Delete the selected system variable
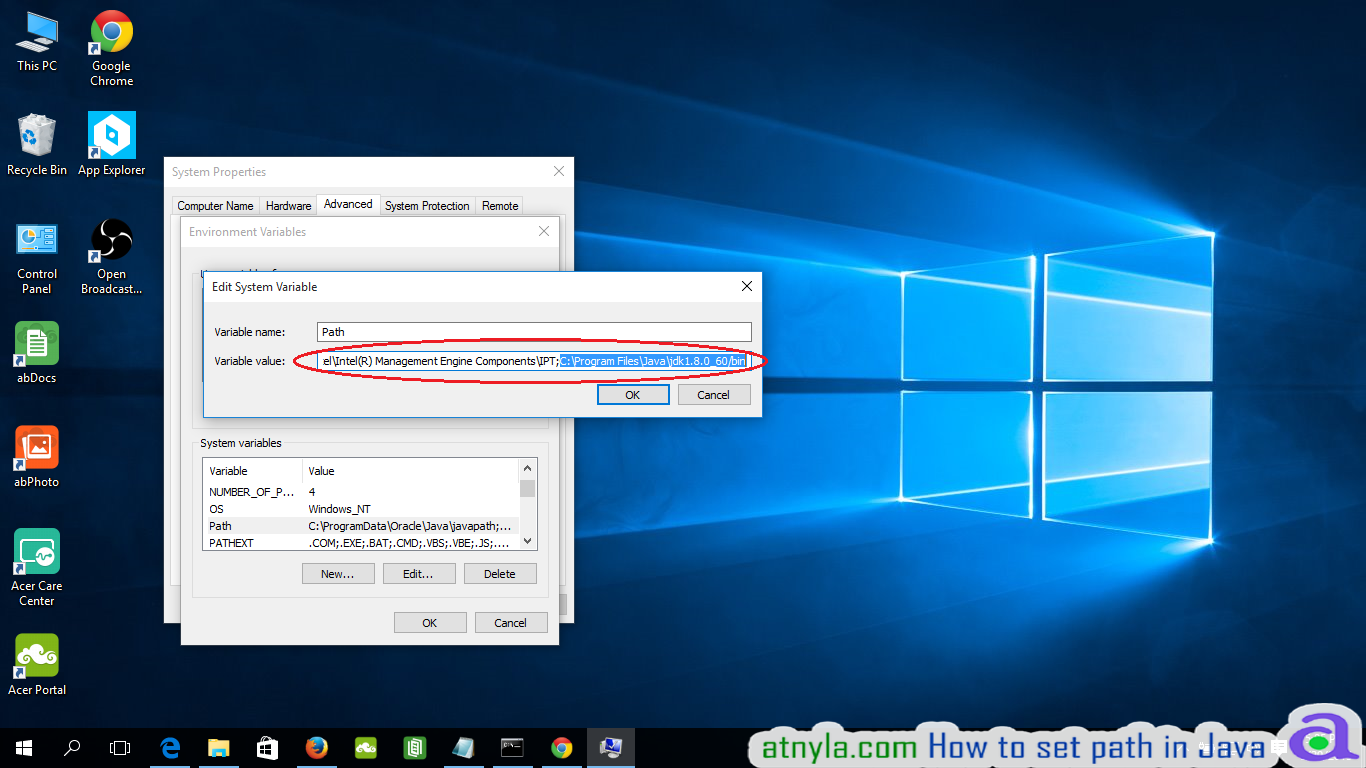This screenshot has height=768, width=1366. (x=500, y=573)
